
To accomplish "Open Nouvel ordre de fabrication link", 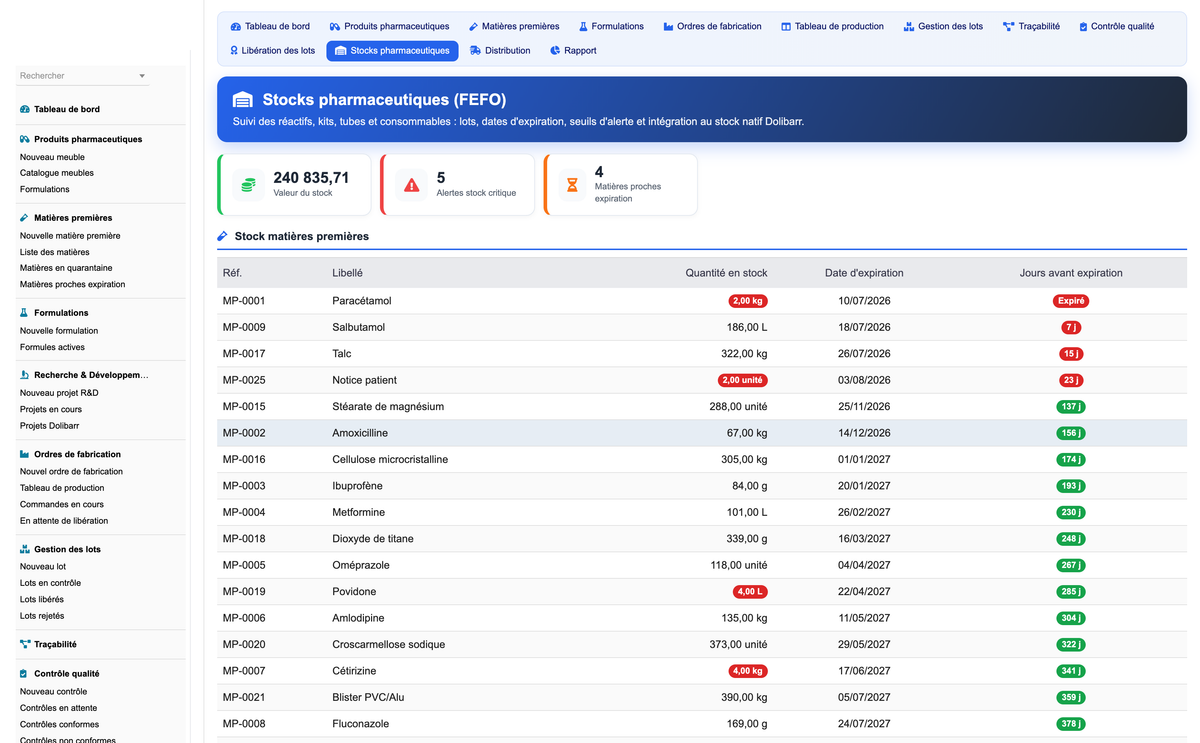I will point(71,471).
